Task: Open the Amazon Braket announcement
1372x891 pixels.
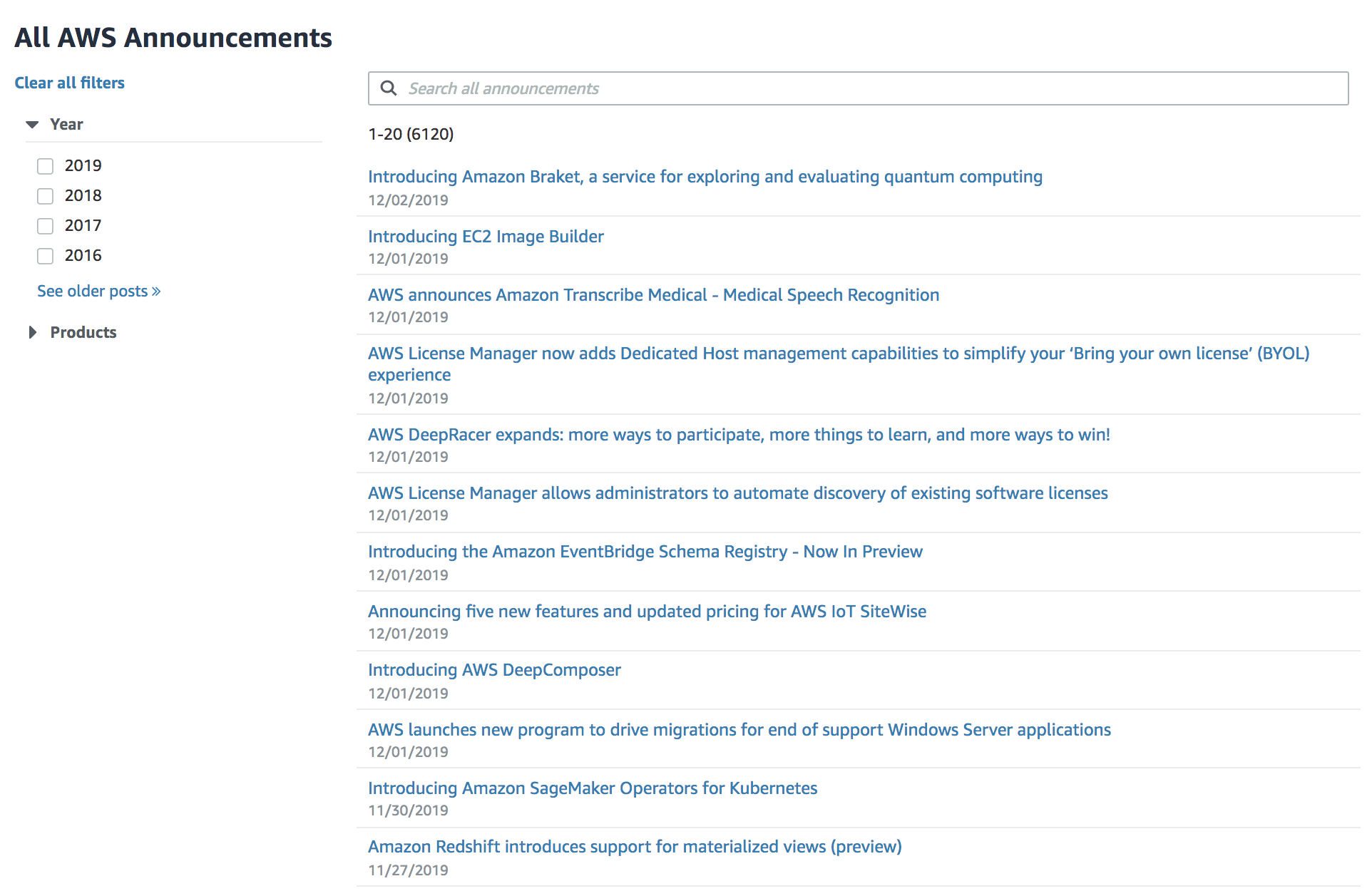Action: click(x=705, y=177)
